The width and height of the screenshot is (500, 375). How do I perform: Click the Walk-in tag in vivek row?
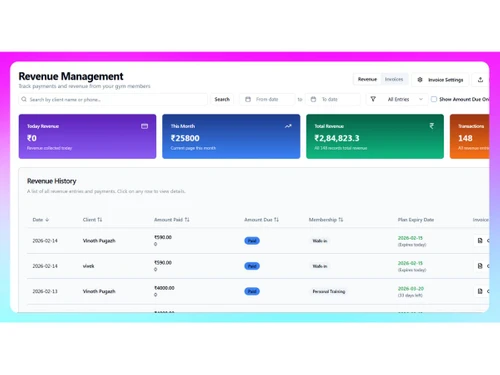point(320,266)
